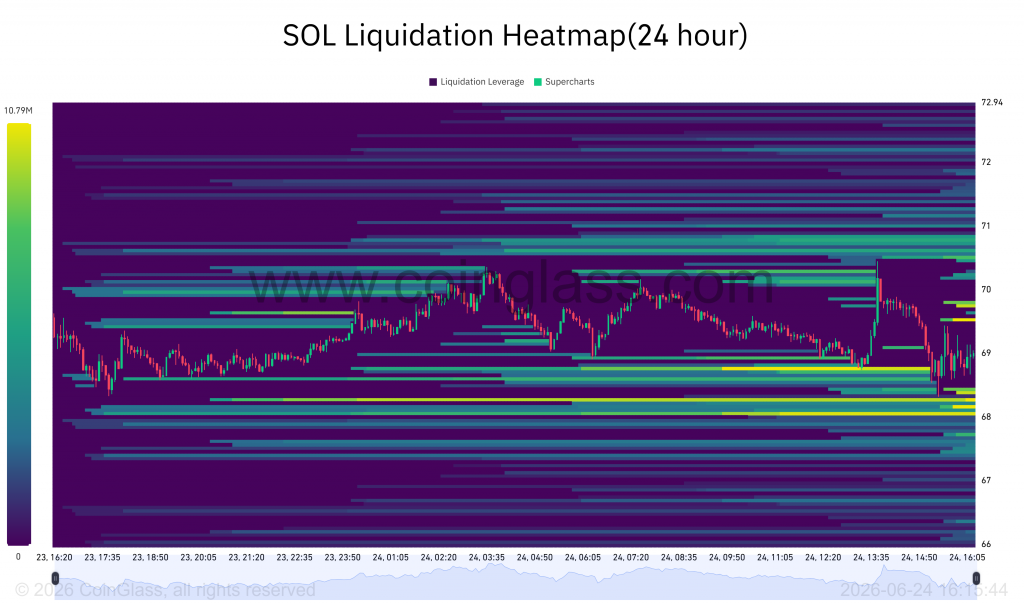1024x605 pixels.
Task: Click the 68 price level axis label
Action: (986, 417)
